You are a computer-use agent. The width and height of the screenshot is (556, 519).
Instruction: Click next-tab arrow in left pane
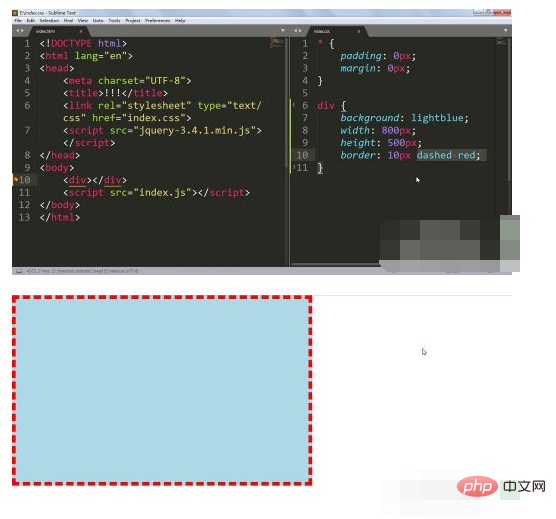(x=23, y=31)
